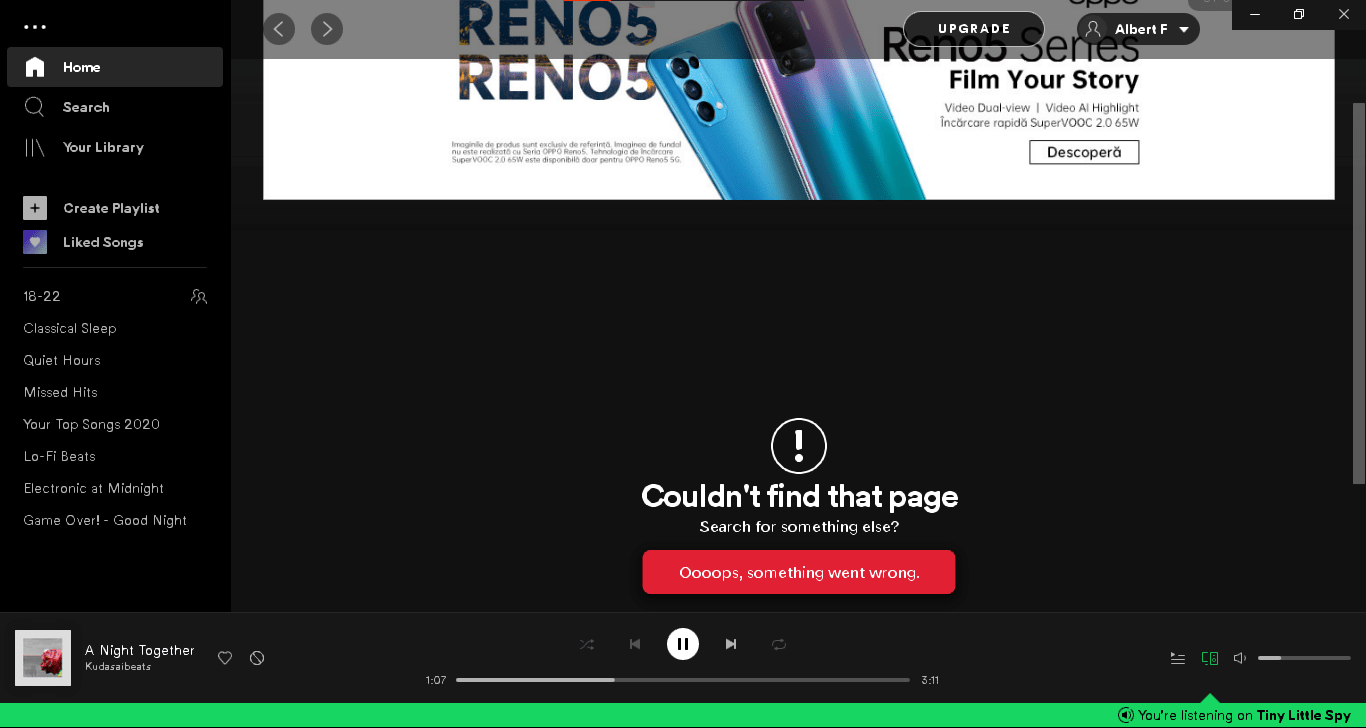Open Lo-Fi Beats playlist
The width and height of the screenshot is (1366, 728).
pos(60,456)
